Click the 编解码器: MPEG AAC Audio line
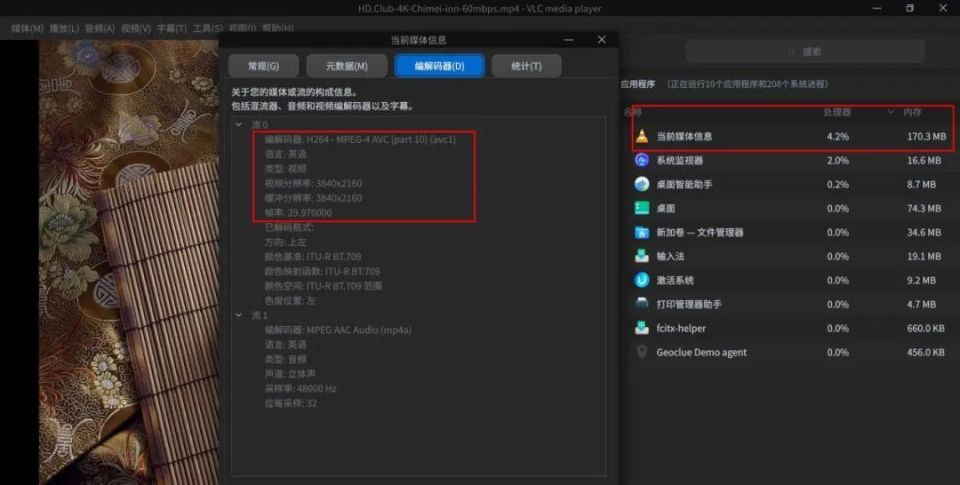 pos(338,330)
